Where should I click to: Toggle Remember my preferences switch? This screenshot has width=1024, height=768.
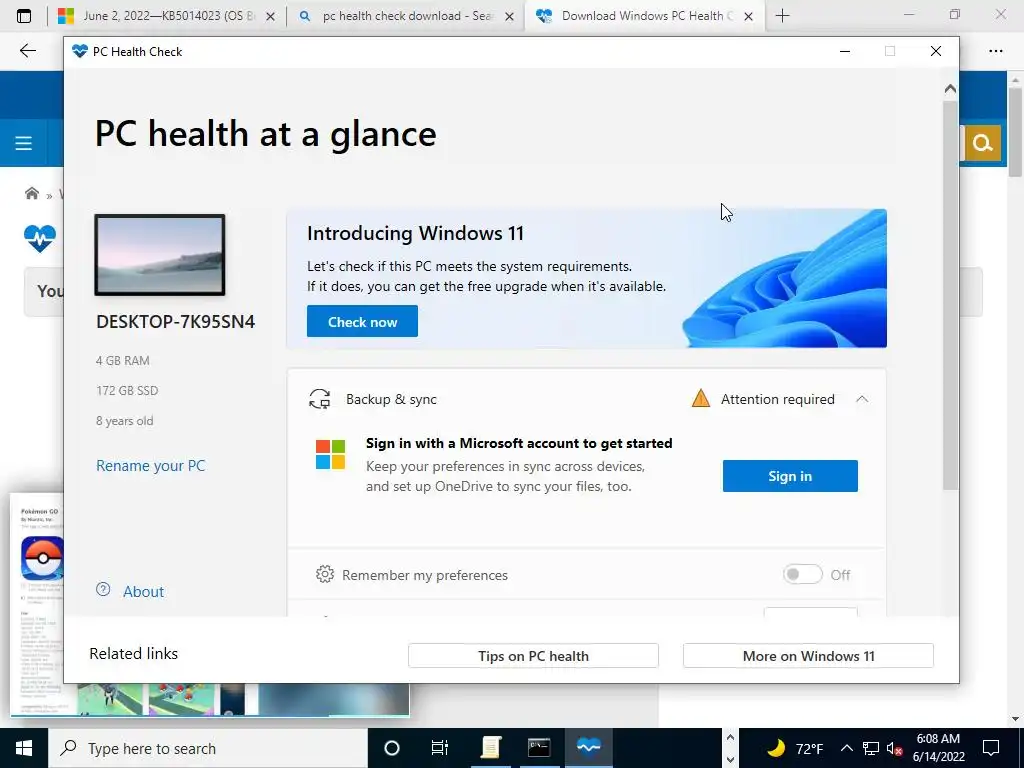coord(803,574)
